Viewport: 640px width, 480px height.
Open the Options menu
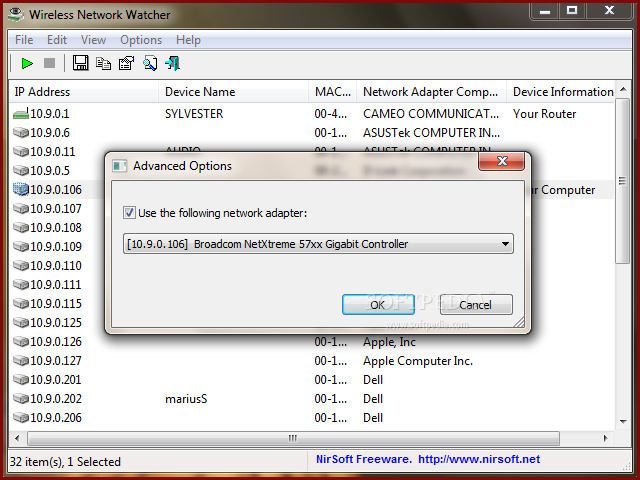pyautogui.click(x=141, y=40)
